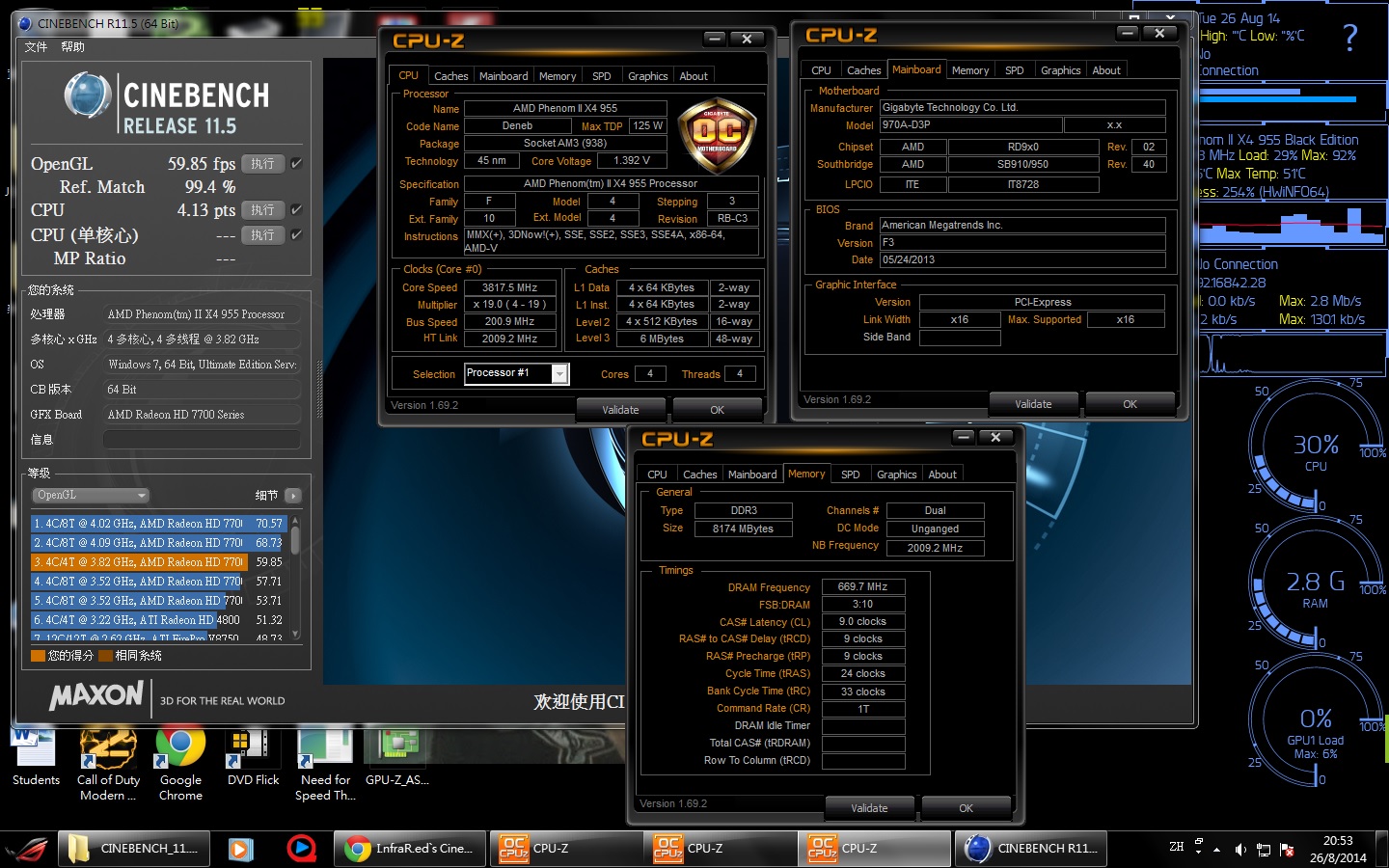This screenshot has height=868, width=1389.
Task: Open About tab in CPU-Z mainboard window
Action: click(x=1106, y=70)
